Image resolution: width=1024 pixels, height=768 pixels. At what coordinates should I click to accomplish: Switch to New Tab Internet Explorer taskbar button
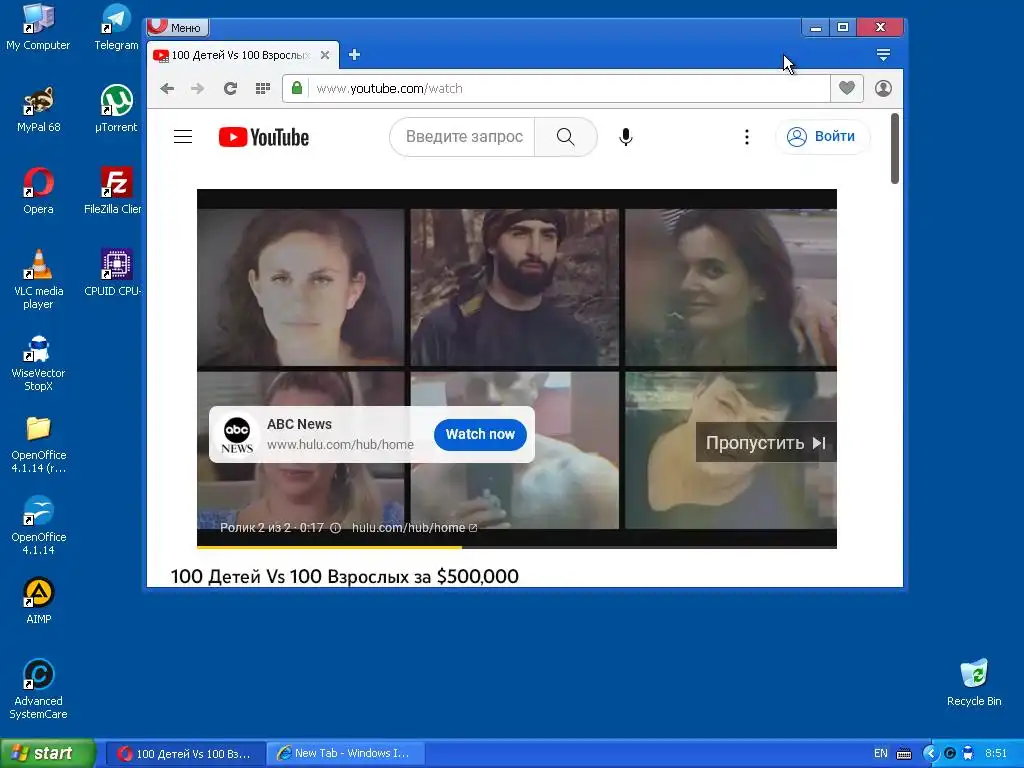pyautogui.click(x=345, y=754)
